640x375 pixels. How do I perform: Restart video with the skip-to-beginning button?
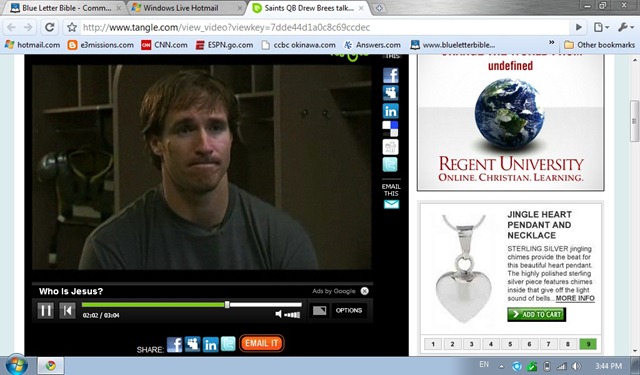coord(67,311)
